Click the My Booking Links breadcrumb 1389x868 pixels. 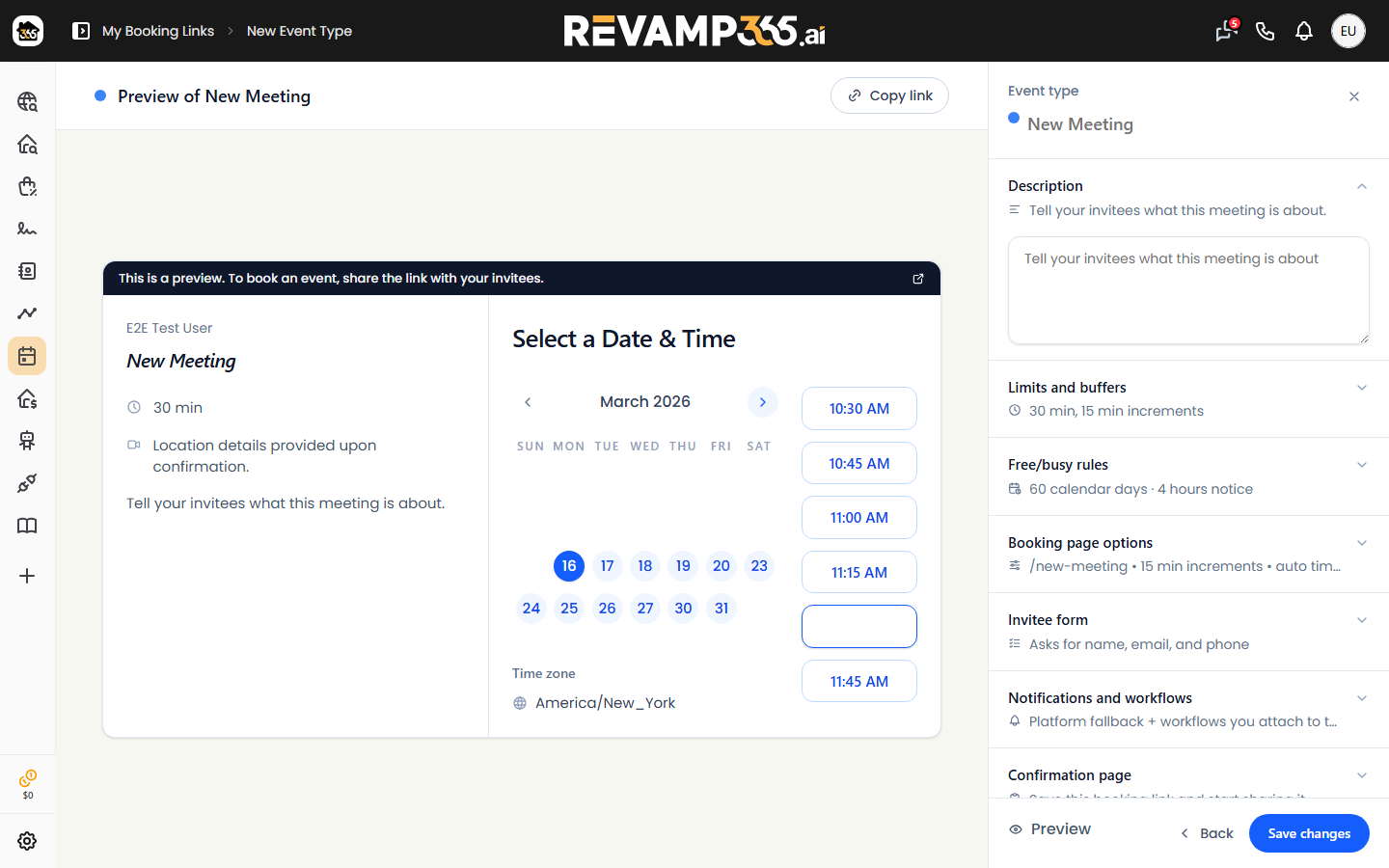pos(158,31)
